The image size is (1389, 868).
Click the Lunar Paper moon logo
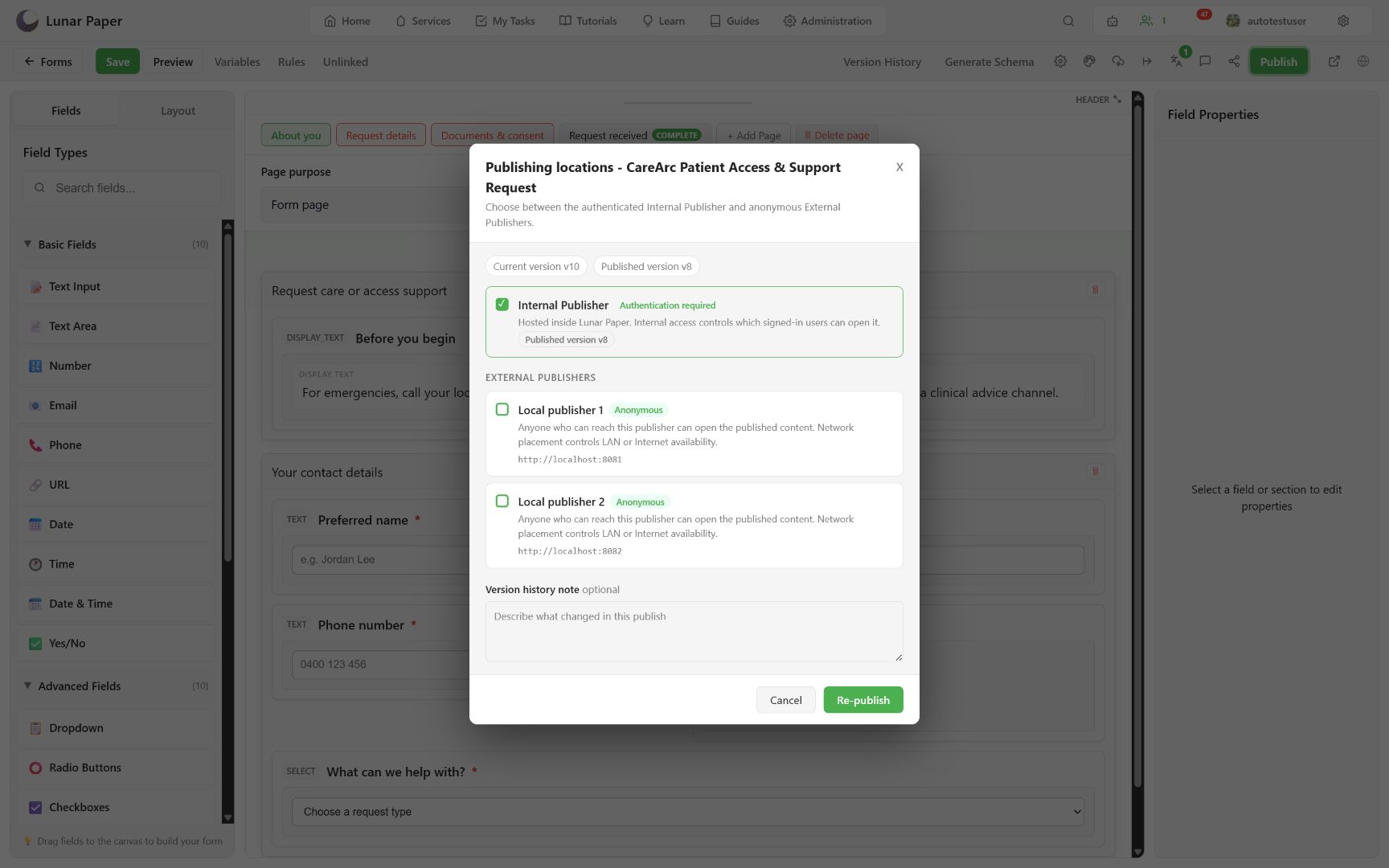tap(27, 21)
